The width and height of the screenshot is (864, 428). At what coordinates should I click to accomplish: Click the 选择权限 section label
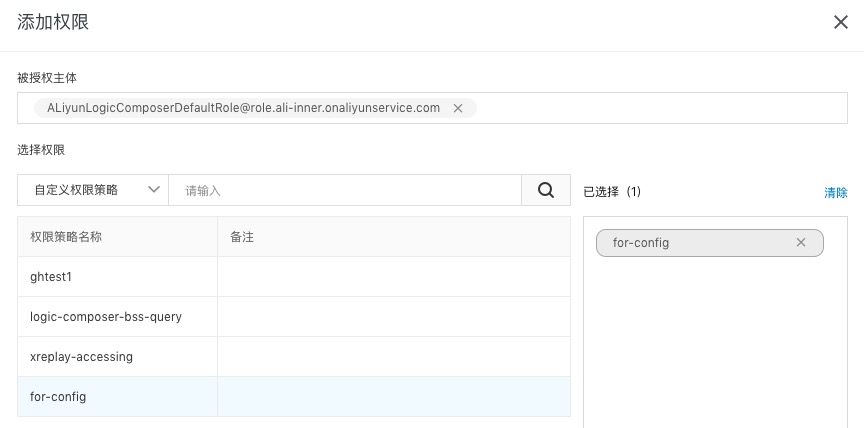click(x=41, y=150)
